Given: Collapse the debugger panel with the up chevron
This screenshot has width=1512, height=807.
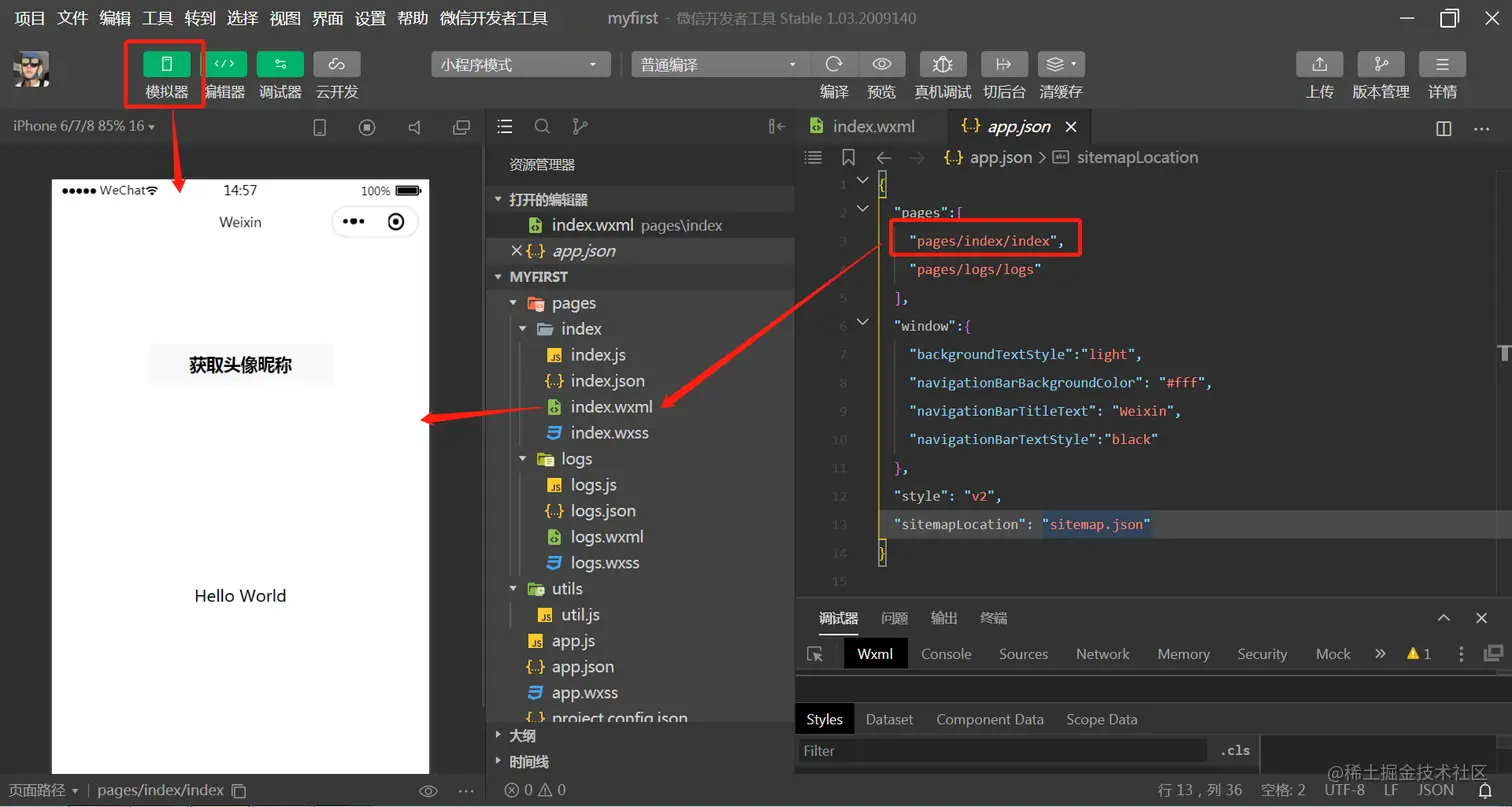Looking at the screenshot, I should pyautogui.click(x=1443, y=618).
